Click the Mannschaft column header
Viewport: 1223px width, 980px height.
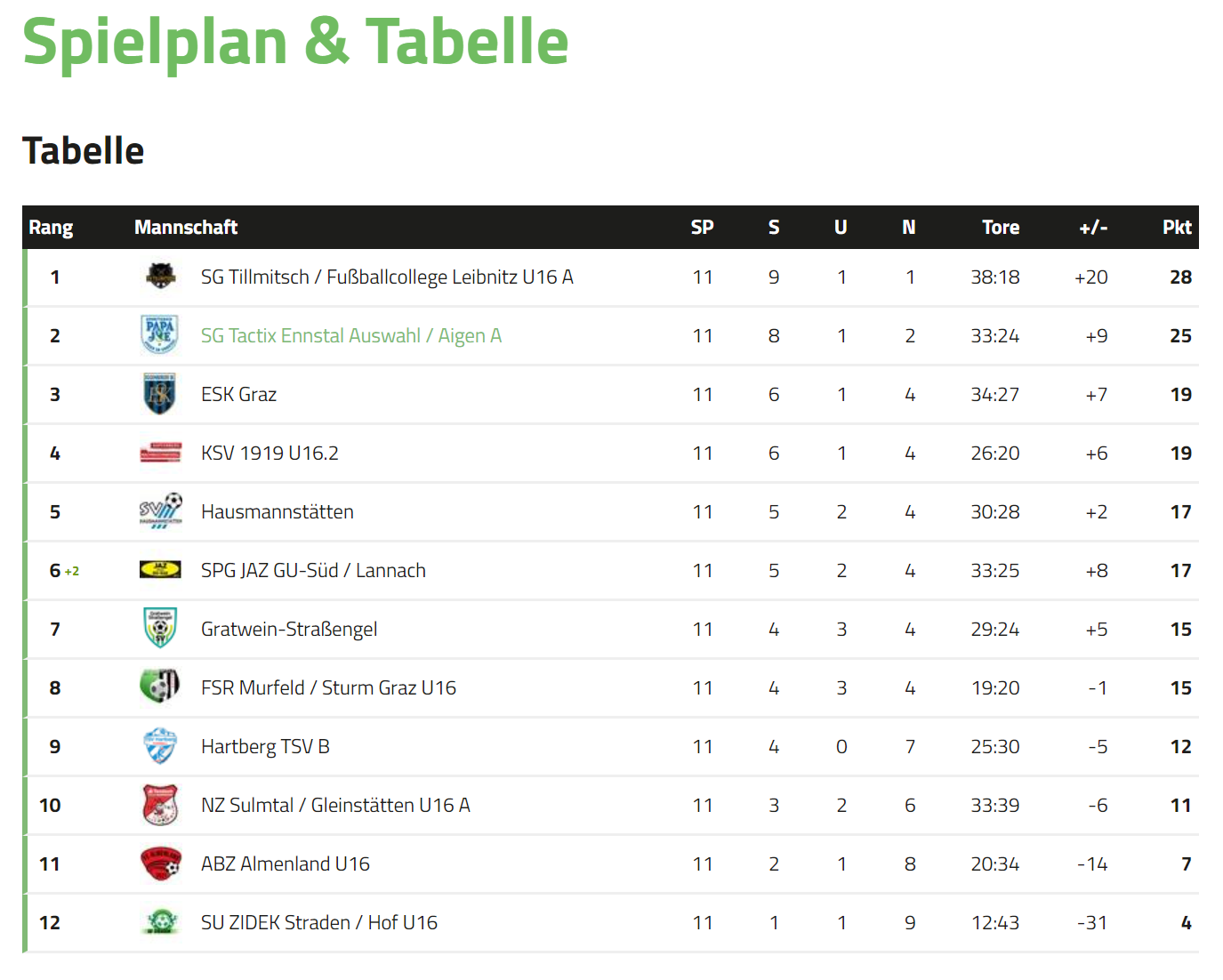click(x=186, y=227)
